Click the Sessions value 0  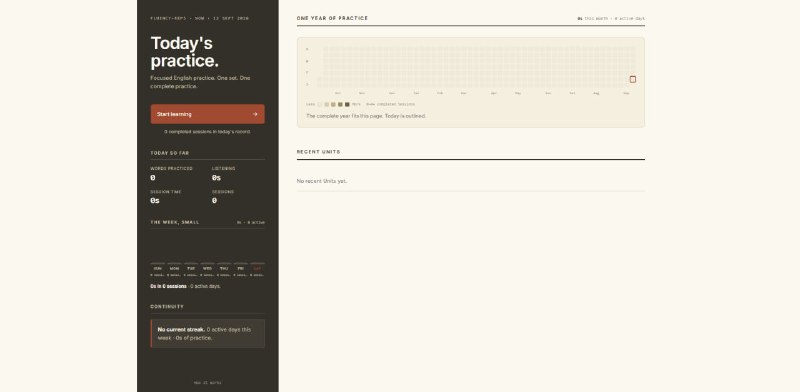(x=214, y=201)
